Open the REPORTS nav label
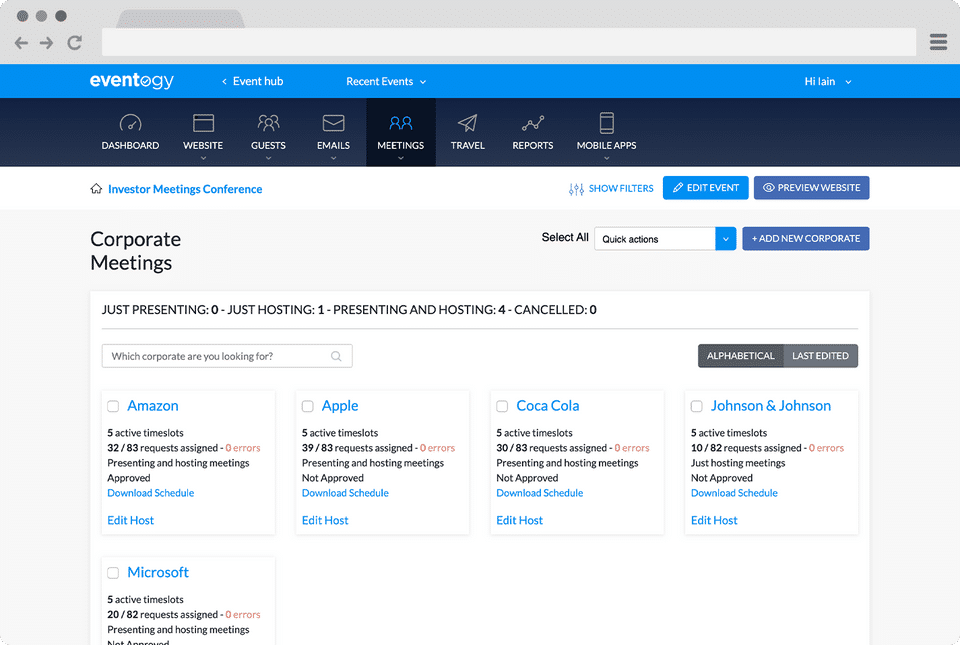This screenshot has width=960, height=645. 533,146
